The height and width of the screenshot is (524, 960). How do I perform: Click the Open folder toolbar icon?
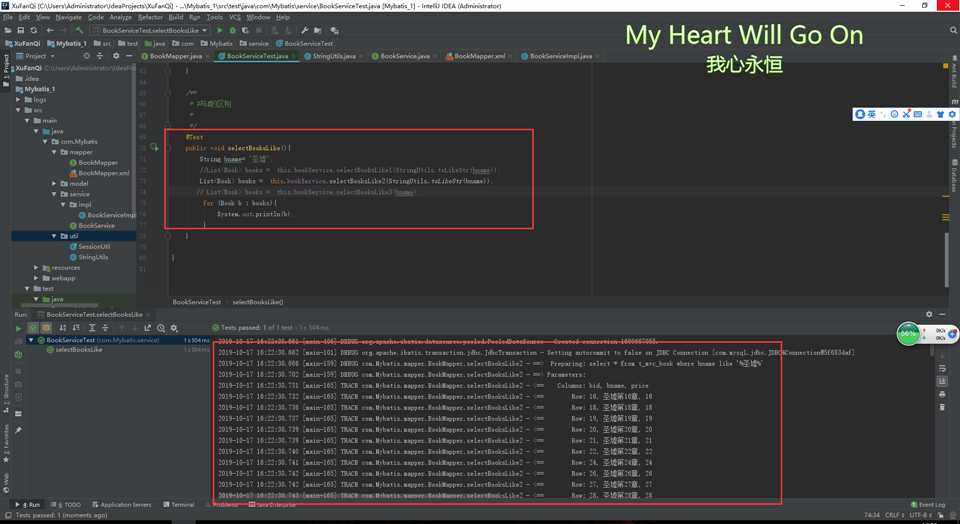pos(9,30)
